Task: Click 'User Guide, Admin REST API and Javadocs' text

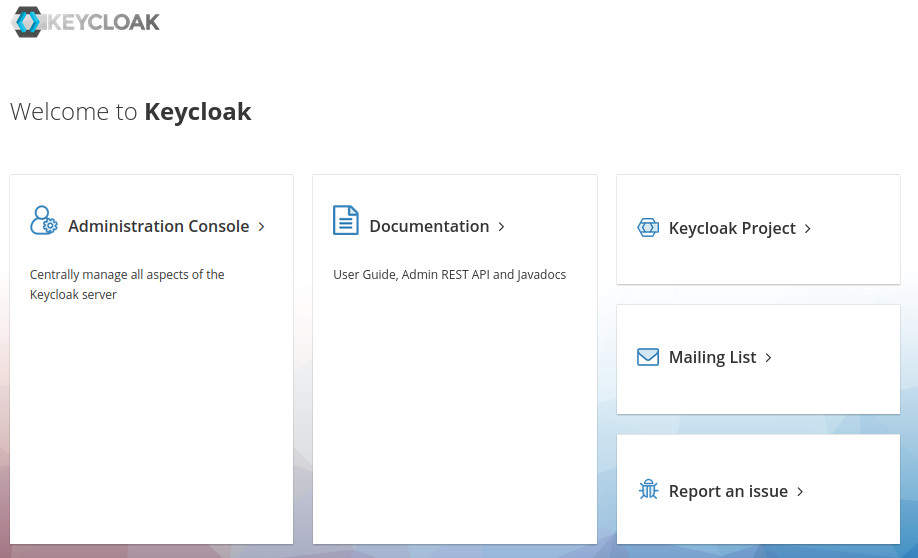Action: (x=450, y=275)
